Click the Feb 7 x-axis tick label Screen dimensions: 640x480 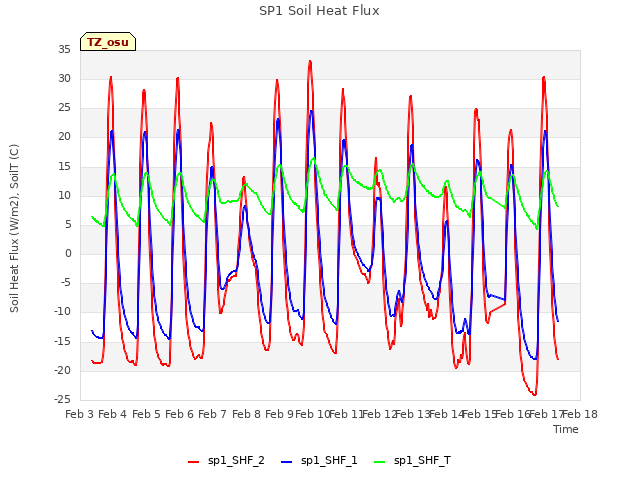point(212,414)
